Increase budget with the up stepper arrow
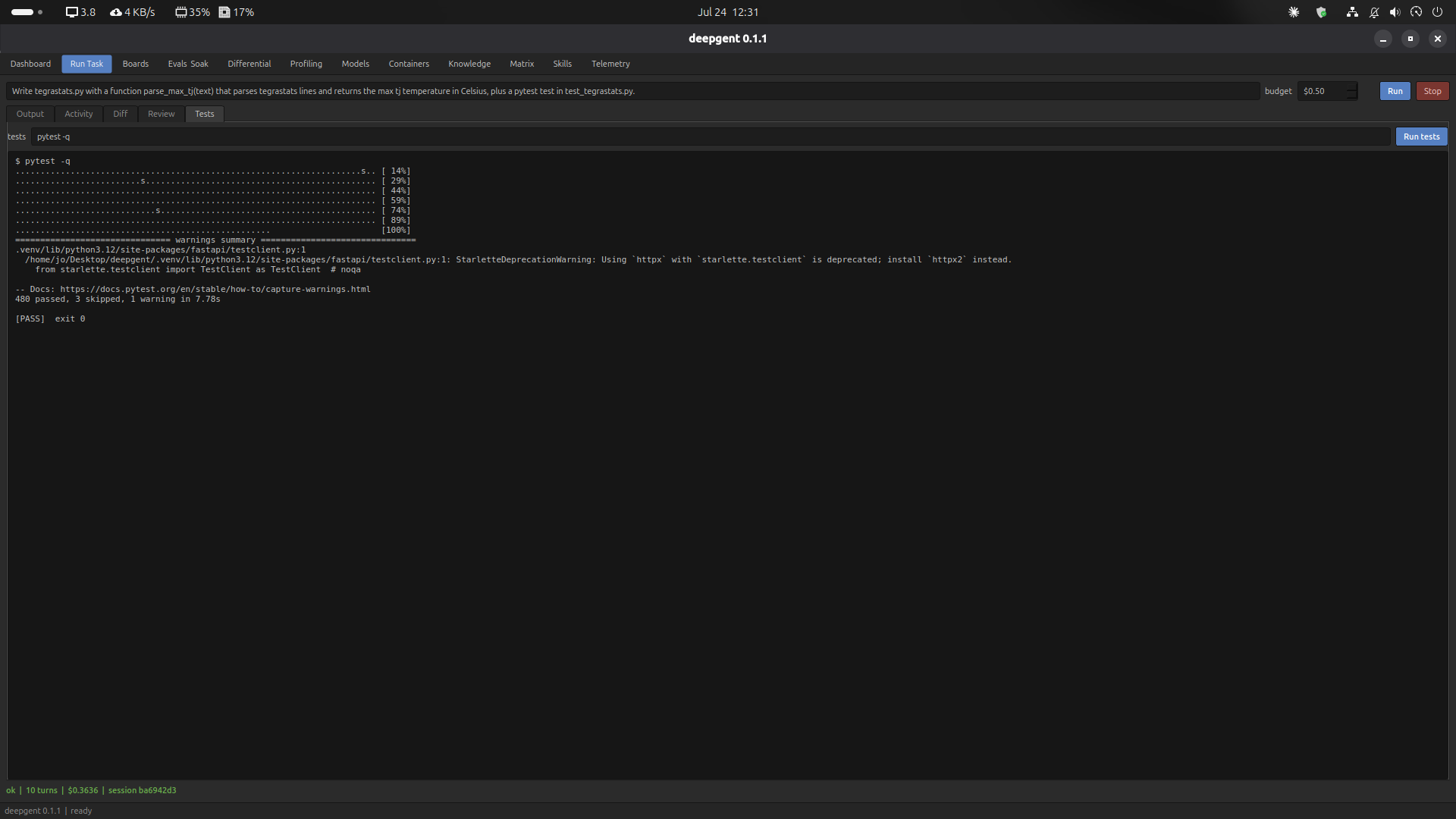The width and height of the screenshot is (1456, 819). (x=1351, y=87)
